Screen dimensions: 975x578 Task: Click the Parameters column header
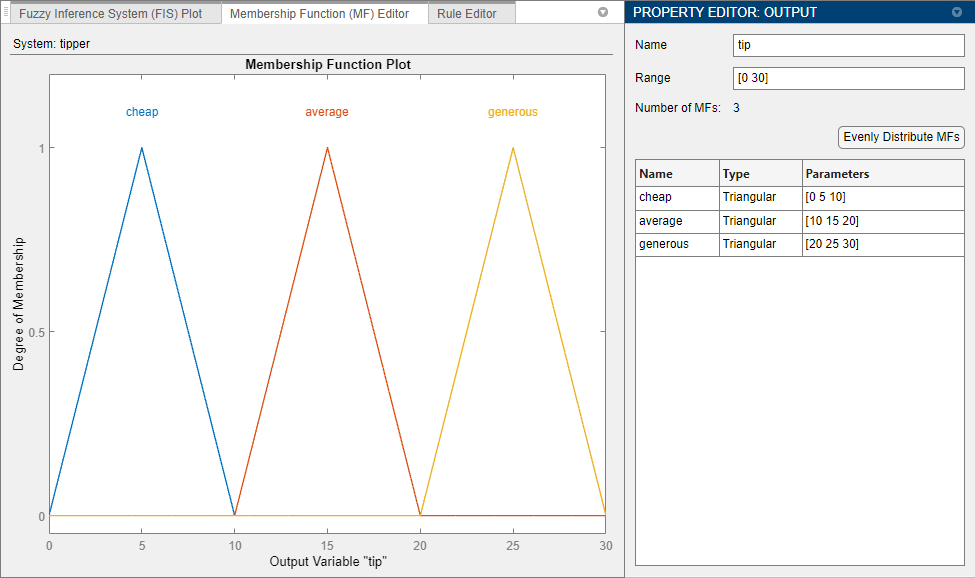883,174
